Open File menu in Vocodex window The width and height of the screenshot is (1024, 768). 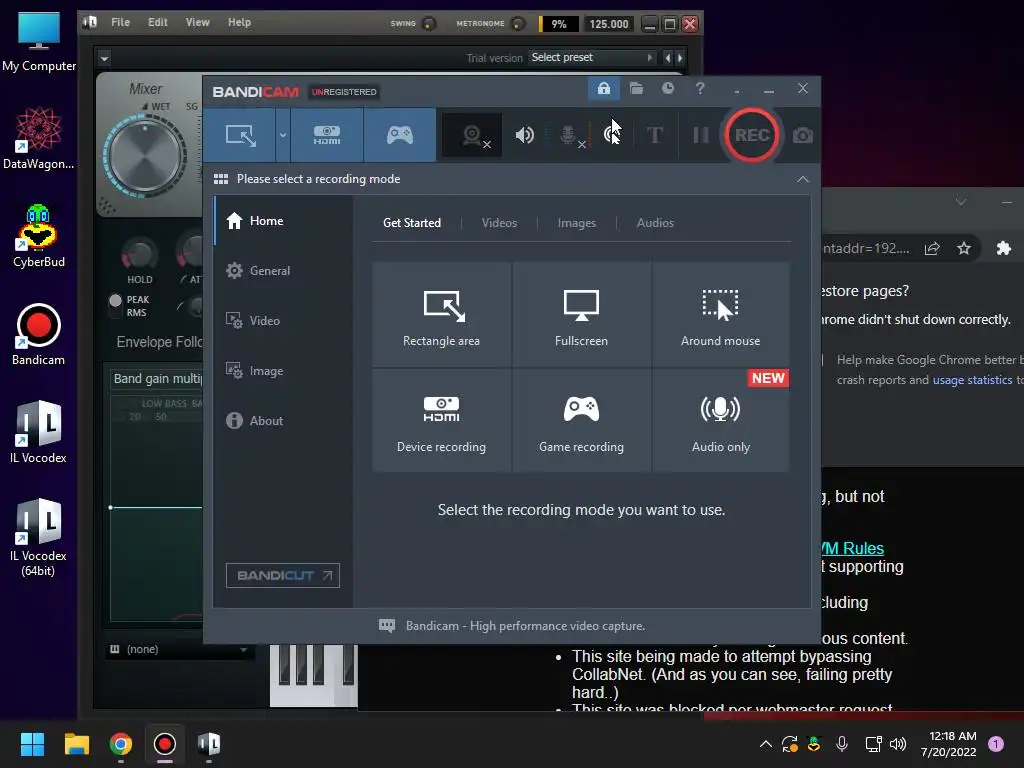(x=120, y=22)
